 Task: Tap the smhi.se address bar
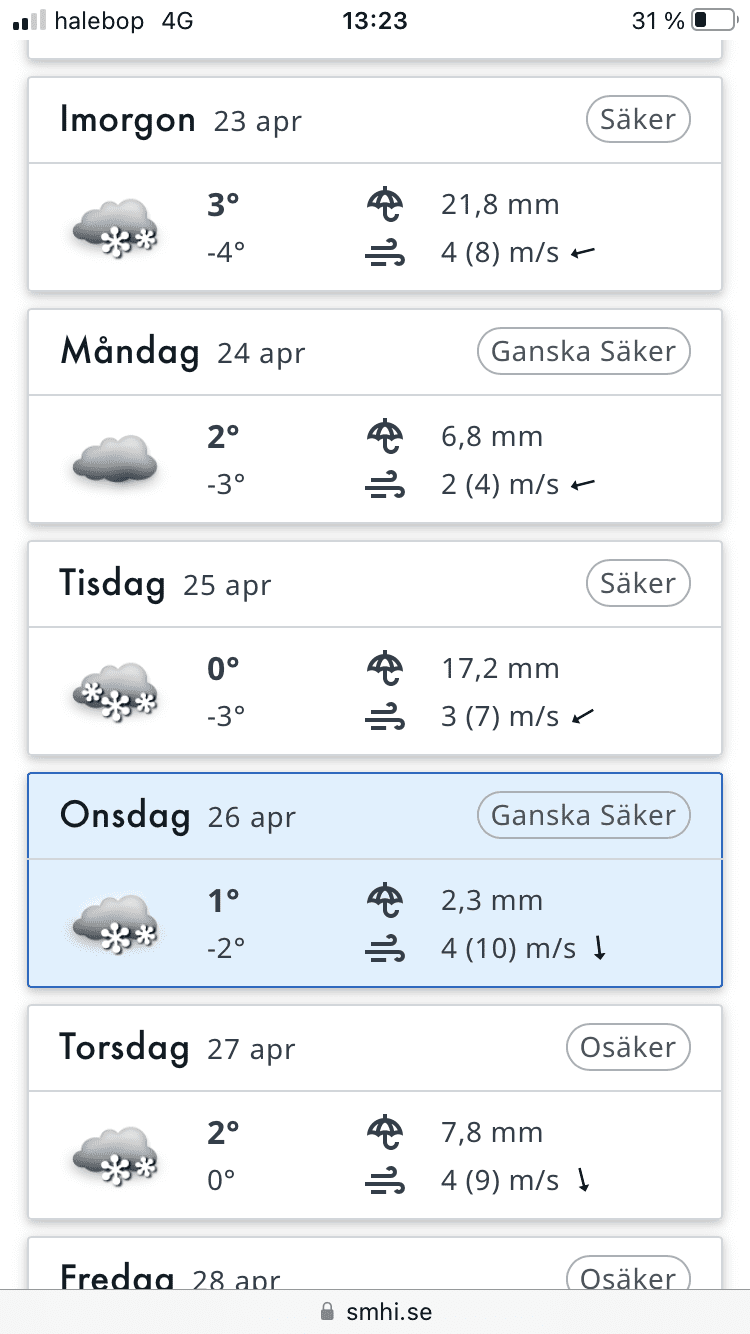[x=375, y=1311]
